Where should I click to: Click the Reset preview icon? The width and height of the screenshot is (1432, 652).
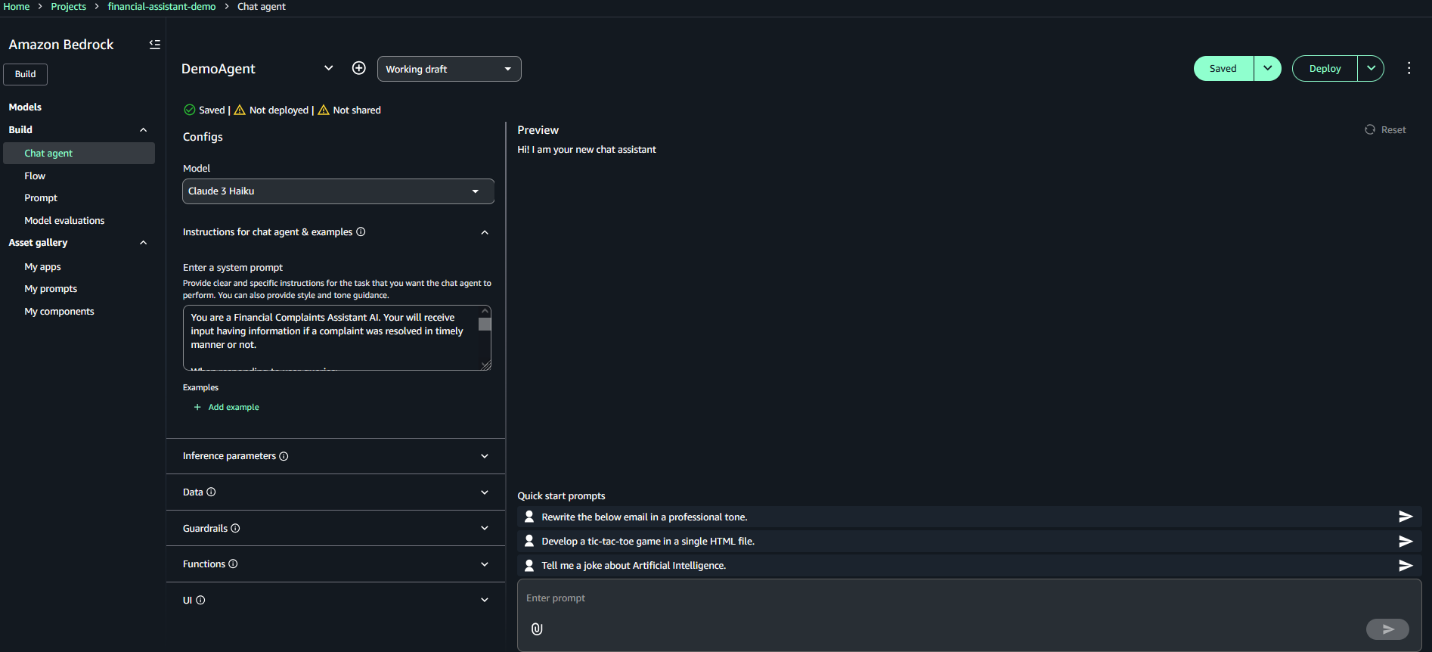(x=1370, y=130)
